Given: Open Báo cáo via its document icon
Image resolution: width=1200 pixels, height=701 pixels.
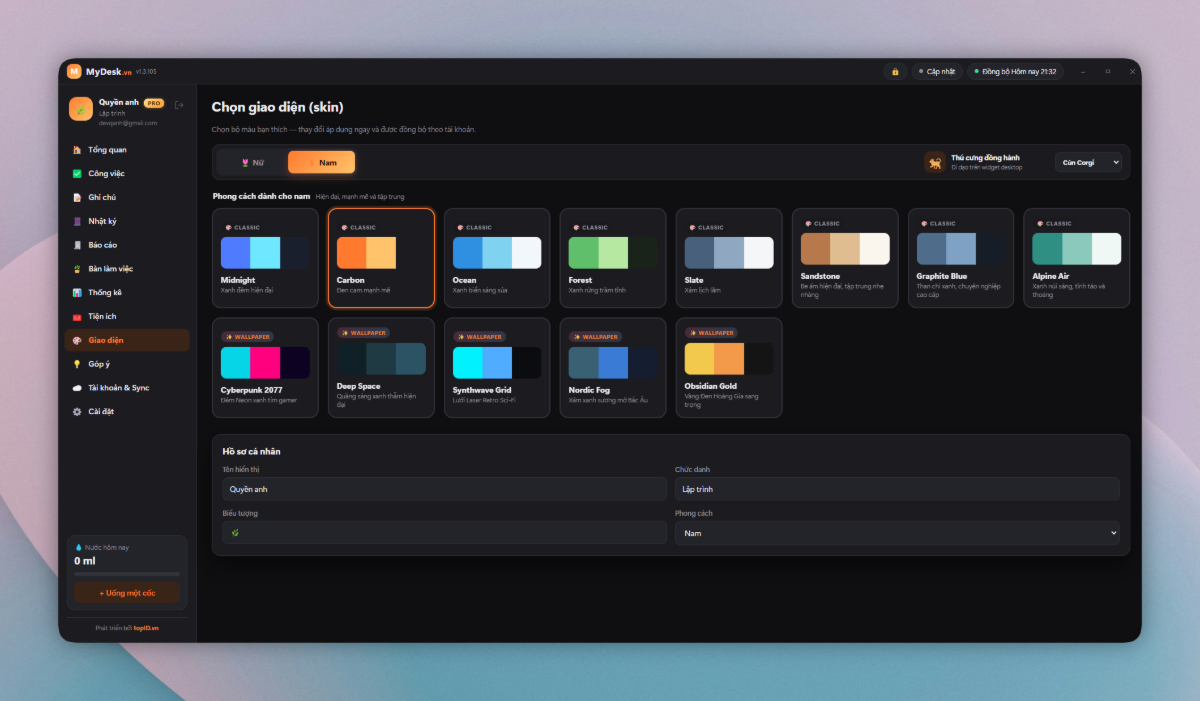Looking at the screenshot, I should (x=77, y=245).
